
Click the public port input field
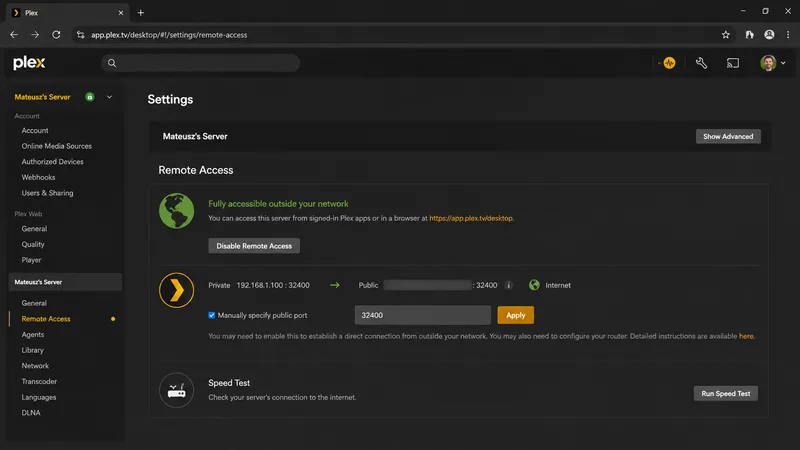[423, 315]
